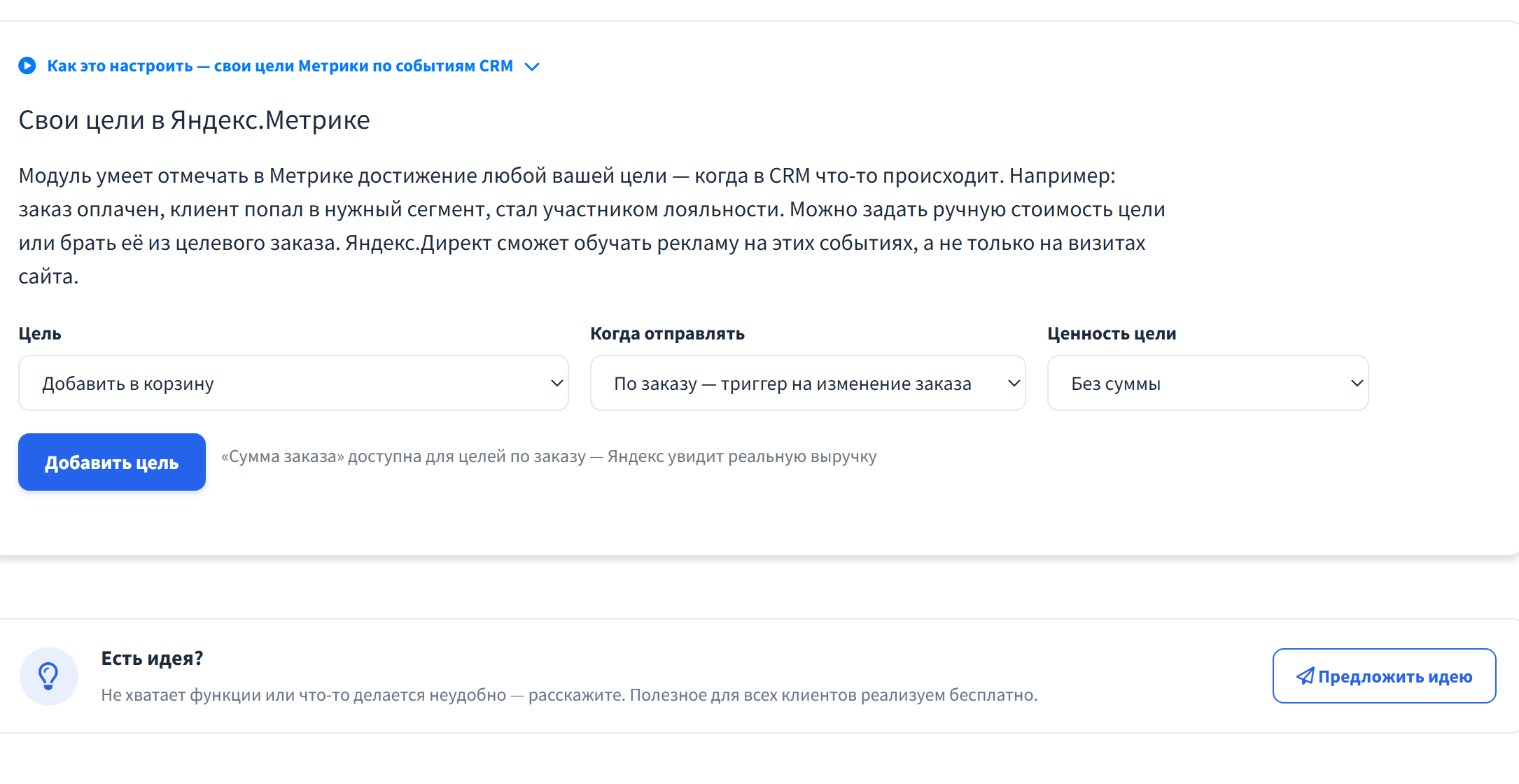Open the 'Цель' dropdown with 'Добавить в корзину'
This screenshot has height=784, width=1519.
tap(293, 383)
